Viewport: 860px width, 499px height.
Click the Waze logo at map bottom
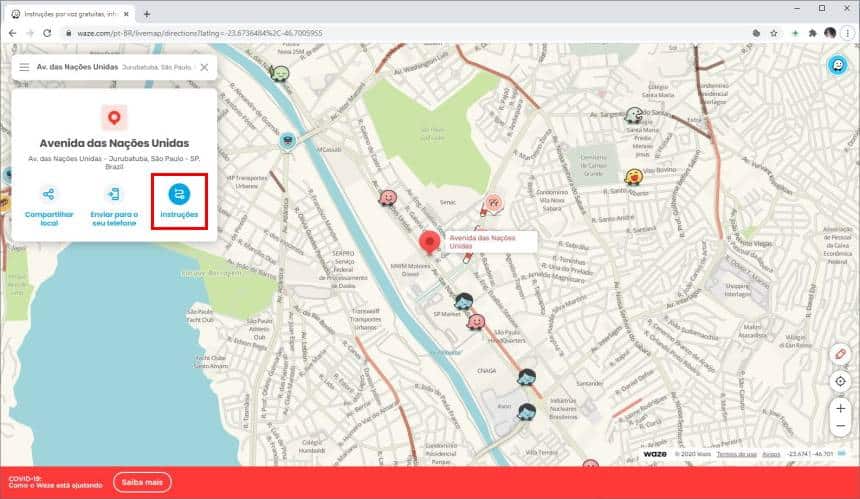click(655, 454)
